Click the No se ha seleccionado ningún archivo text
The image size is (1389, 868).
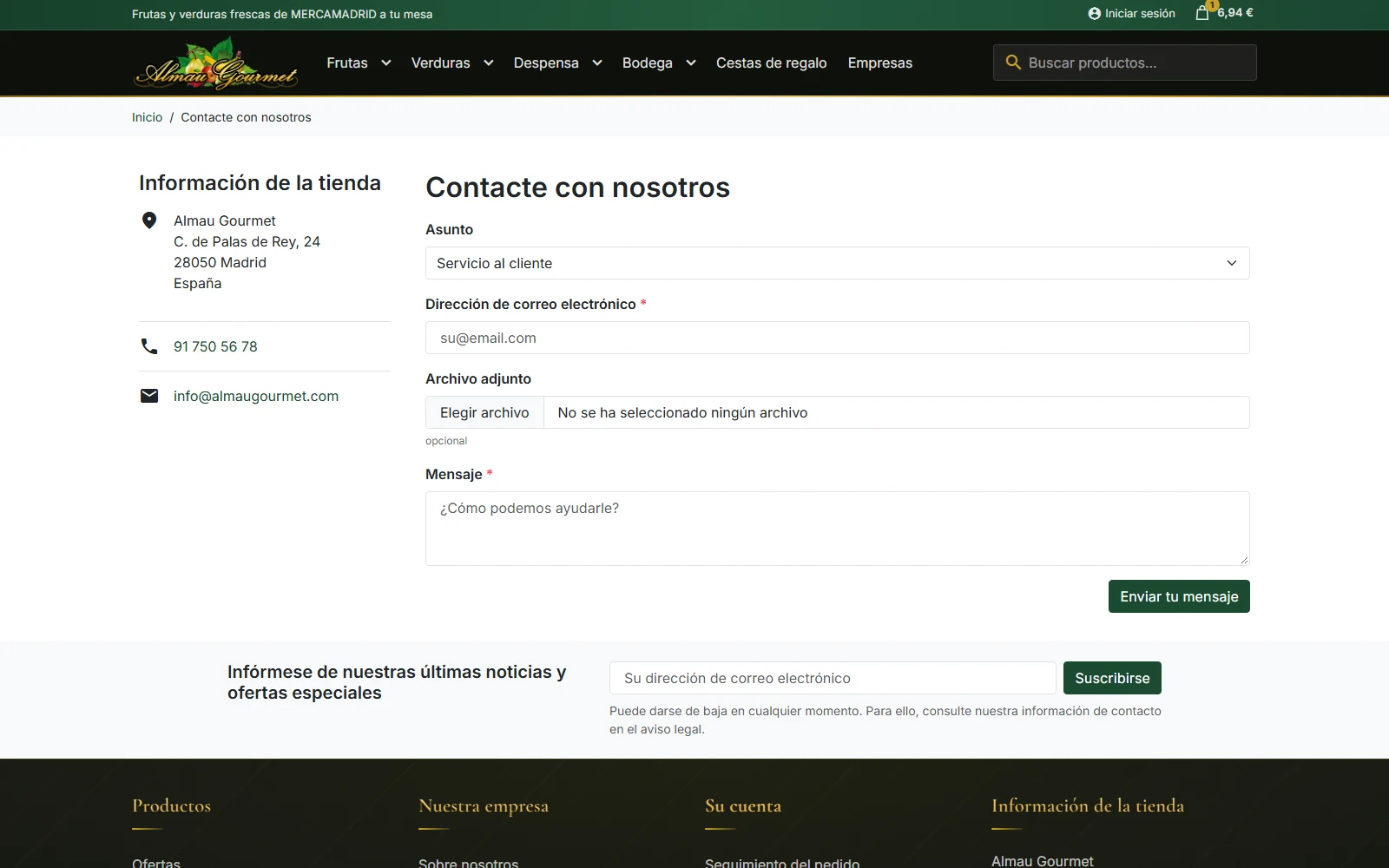click(682, 412)
